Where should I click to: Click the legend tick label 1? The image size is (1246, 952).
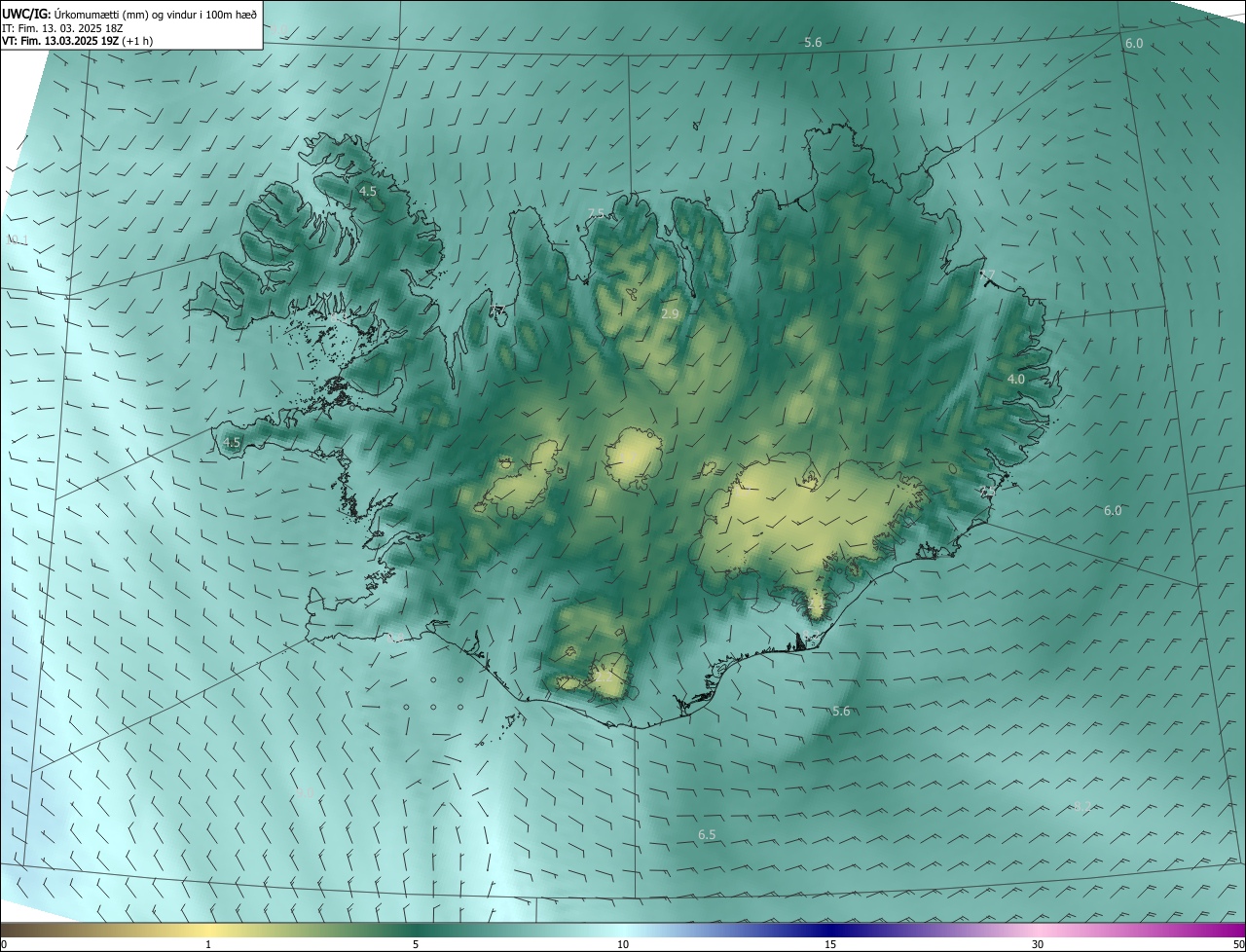pyautogui.click(x=208, y=945)
